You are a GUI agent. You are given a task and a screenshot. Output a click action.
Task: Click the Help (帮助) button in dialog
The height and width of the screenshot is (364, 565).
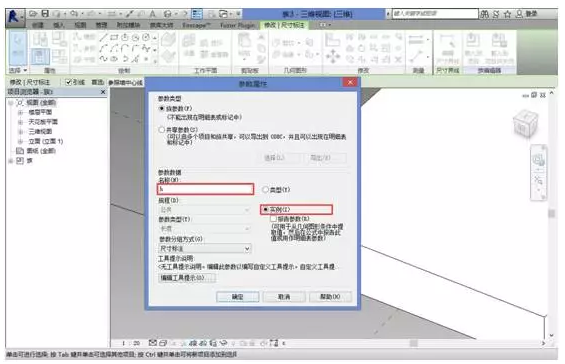point(330,297)
